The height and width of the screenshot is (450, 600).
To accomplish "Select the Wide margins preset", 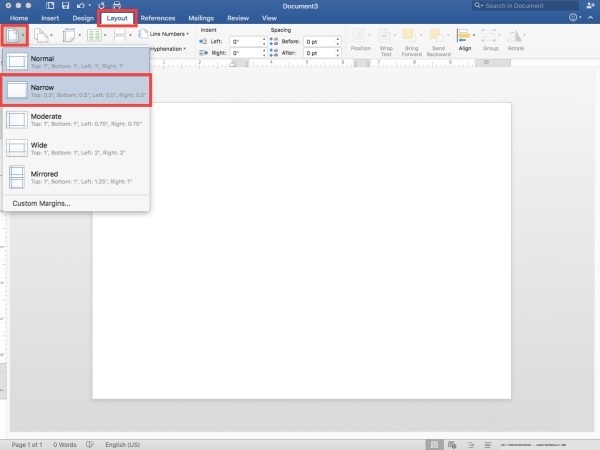I will (x=75, y=148).
